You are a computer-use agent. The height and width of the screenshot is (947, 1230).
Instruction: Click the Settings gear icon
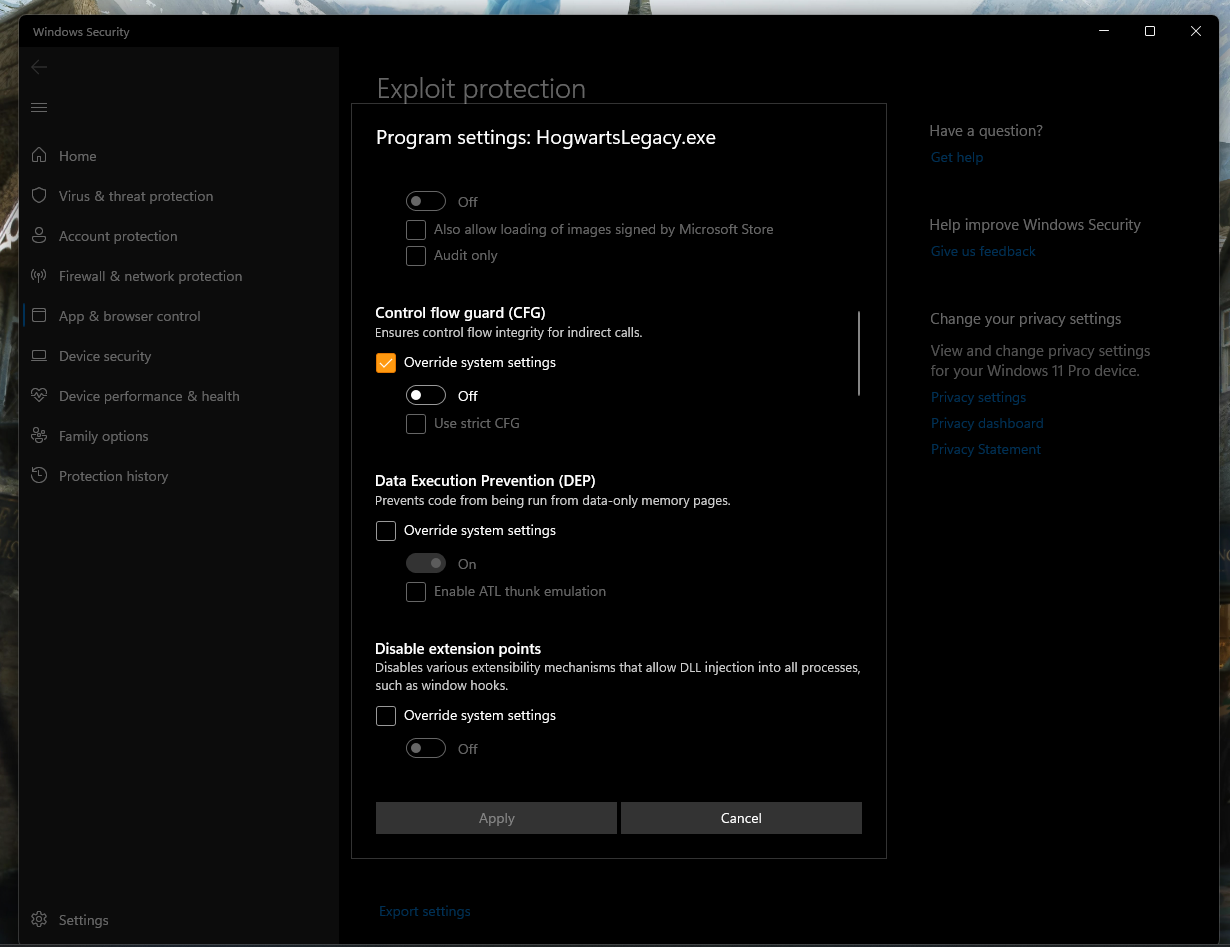(39, 920)
